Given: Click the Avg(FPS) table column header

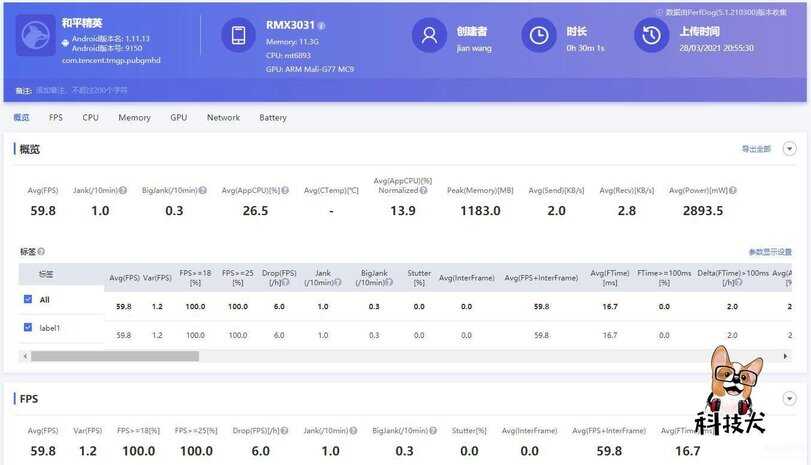Looking at the screenshot, I should pyautogui.click(x=124, y=278).
